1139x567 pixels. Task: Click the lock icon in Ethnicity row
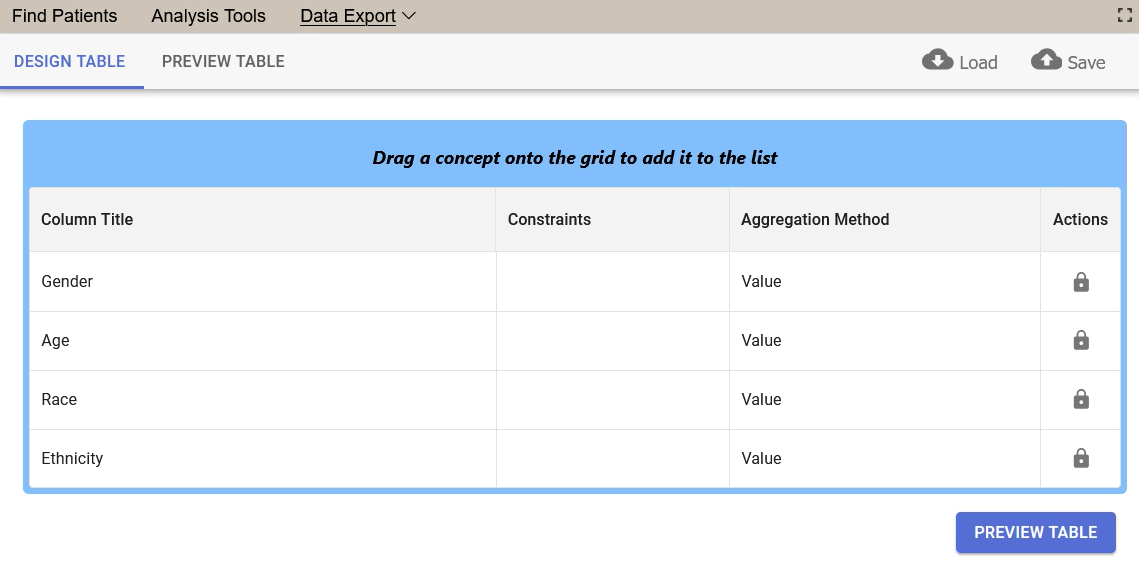[1080, 459]
